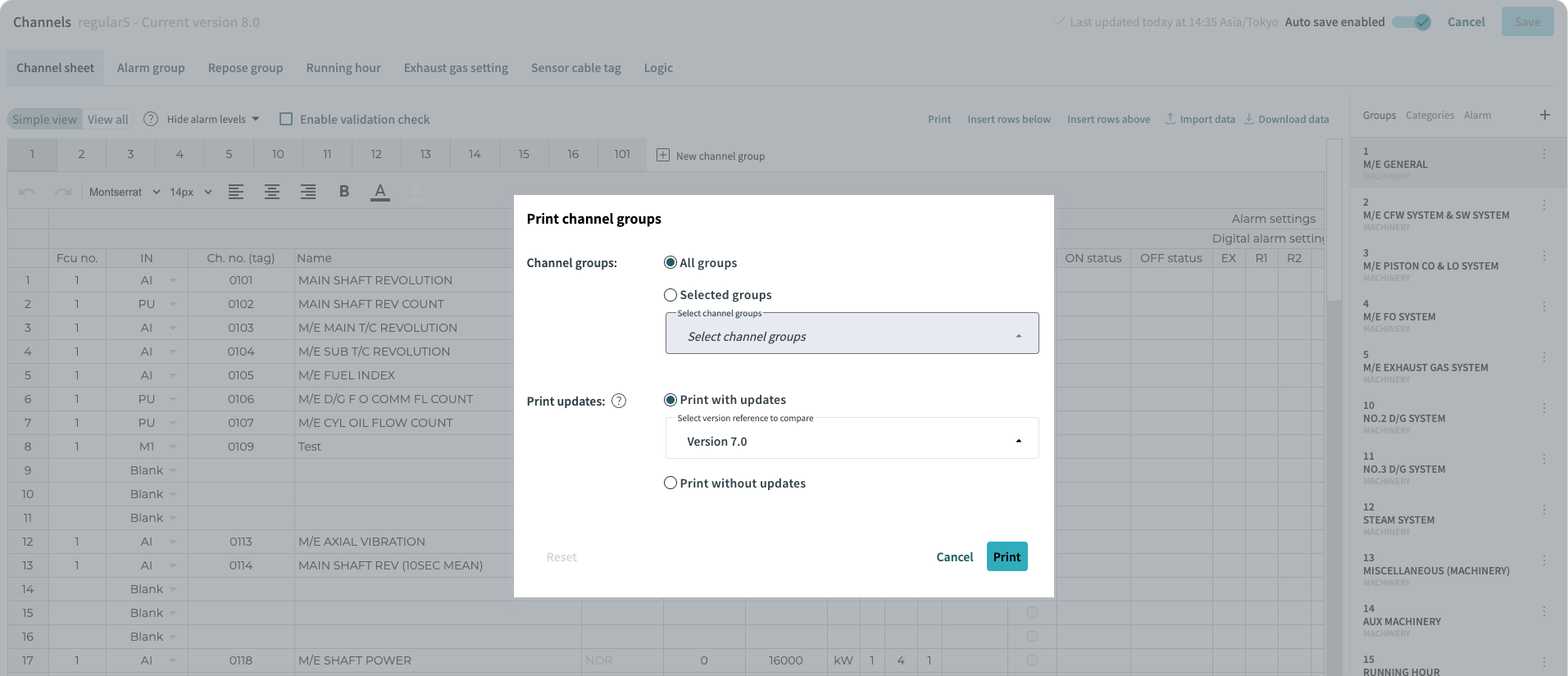The image size is (1568, 676).
Task: Open IN type dropdown for row 0101
Action: click(x=173, y=280)
